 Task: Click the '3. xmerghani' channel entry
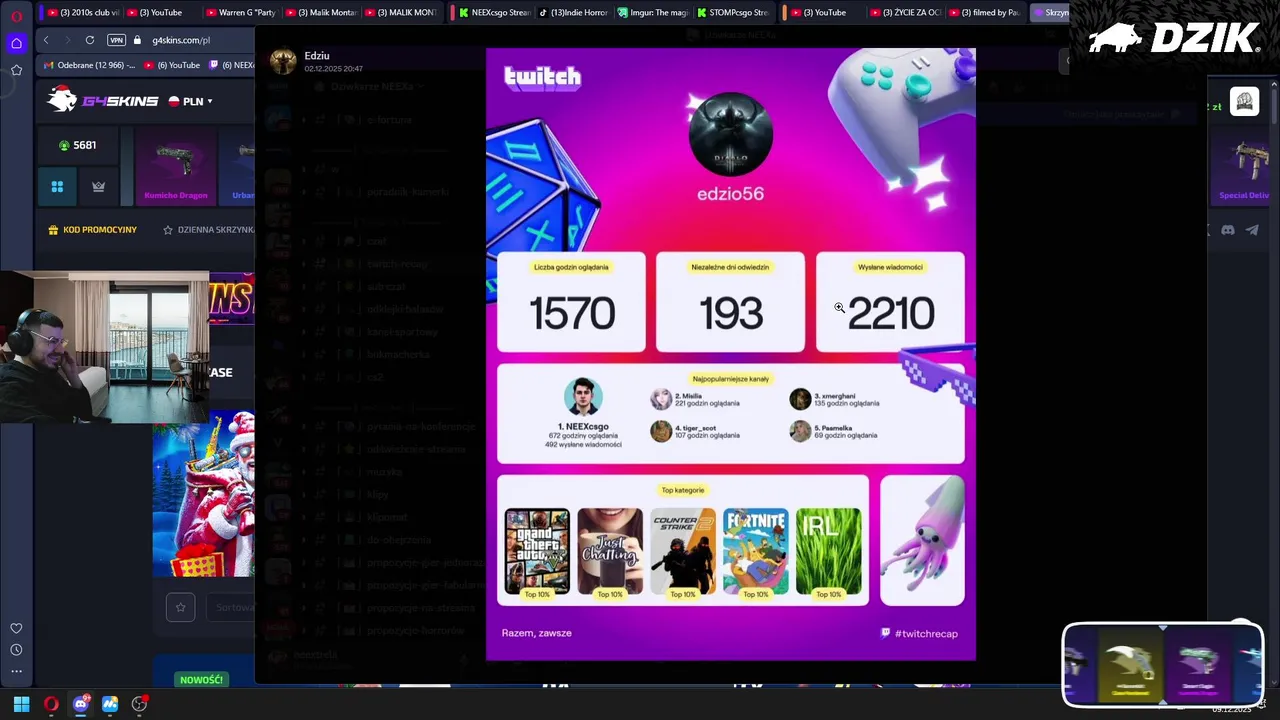coord(834,399)
